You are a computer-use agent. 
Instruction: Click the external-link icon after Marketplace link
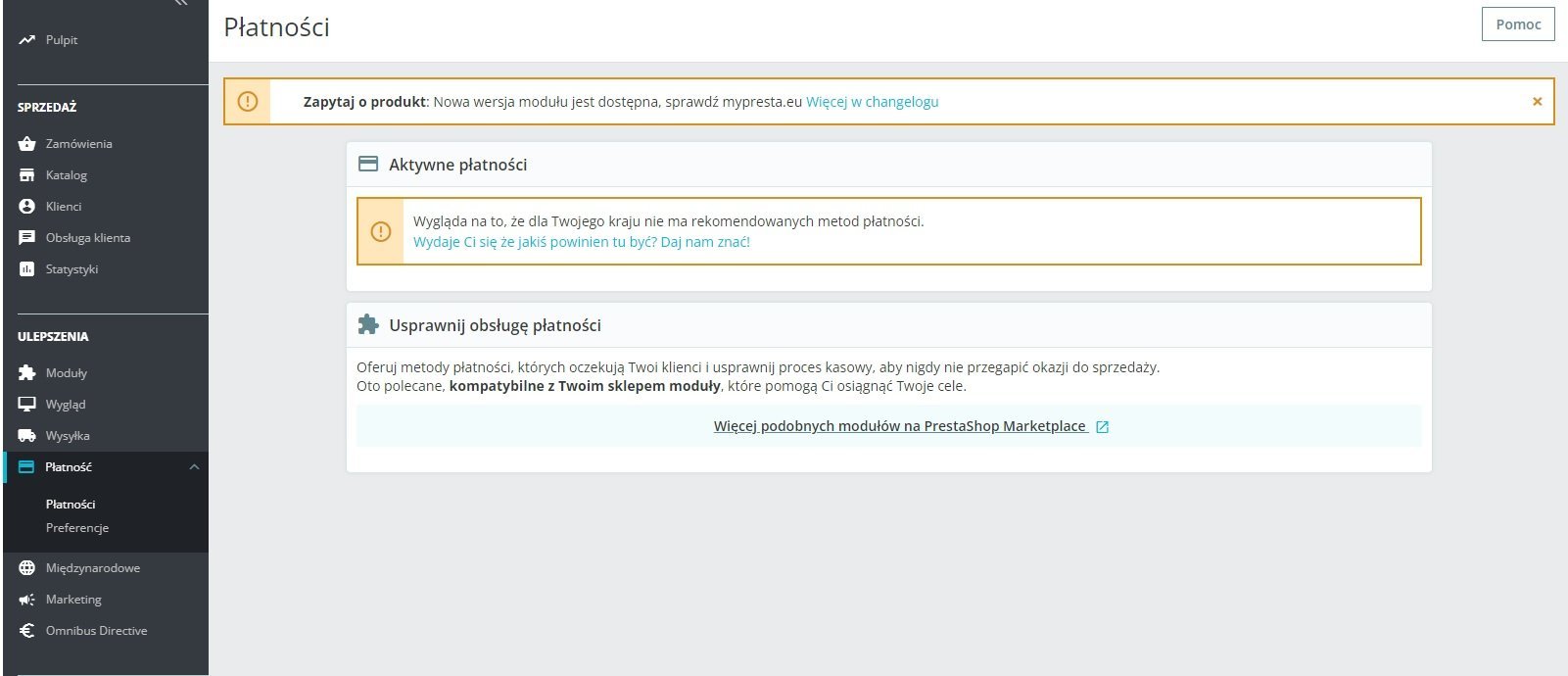1102,427
